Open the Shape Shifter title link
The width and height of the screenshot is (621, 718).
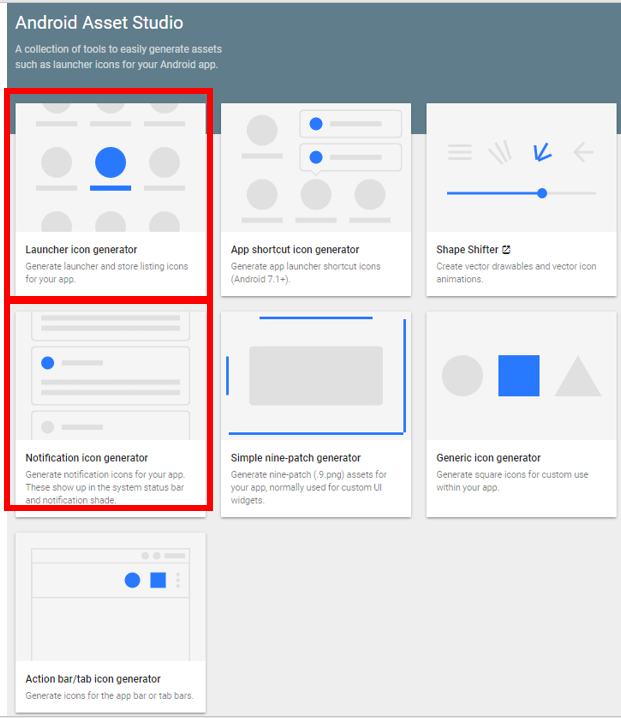[467, 250]
